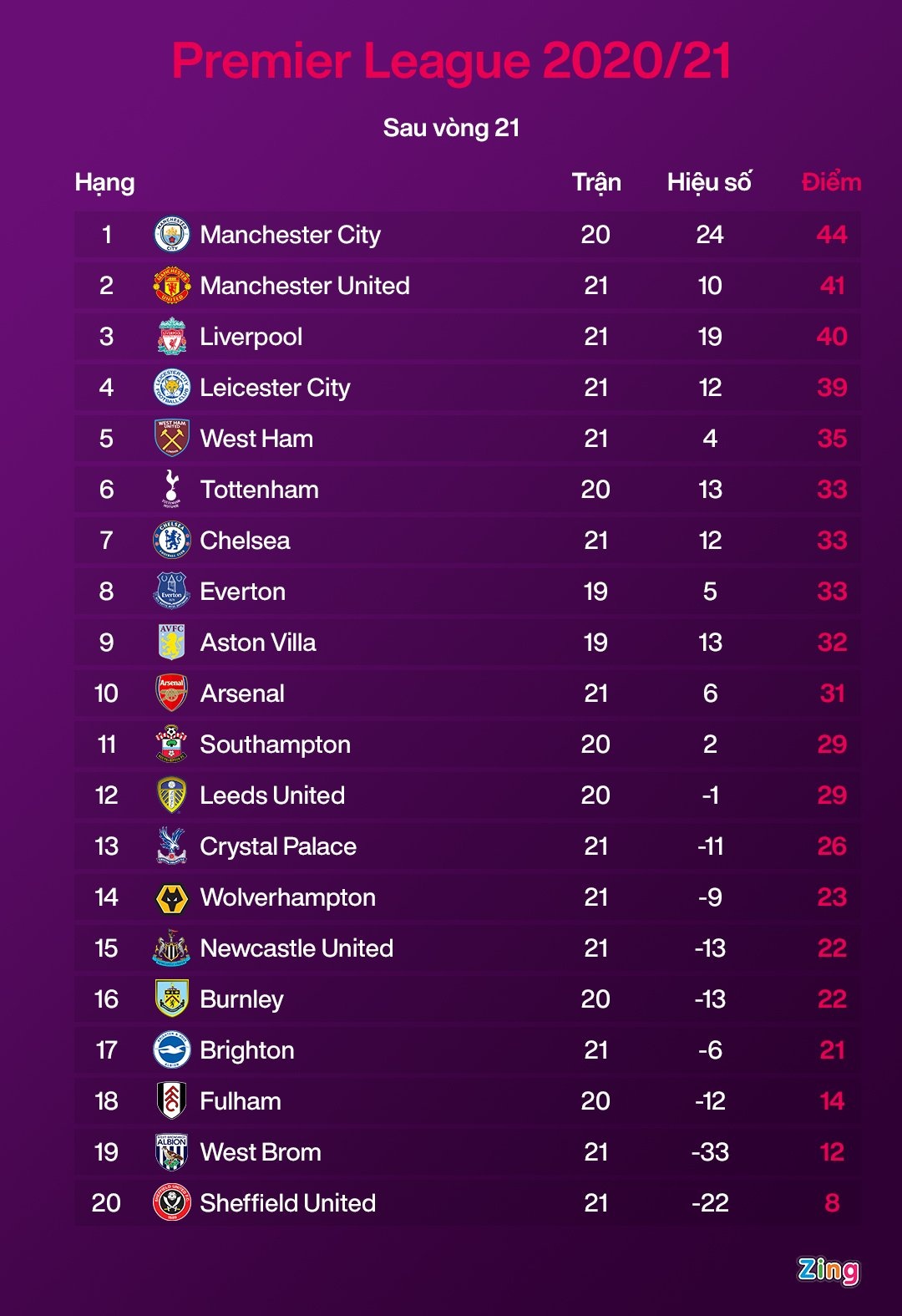The image size is (902, 1316).
Task: Click the Arsenal cannon crest
Action: click(172, 693)
